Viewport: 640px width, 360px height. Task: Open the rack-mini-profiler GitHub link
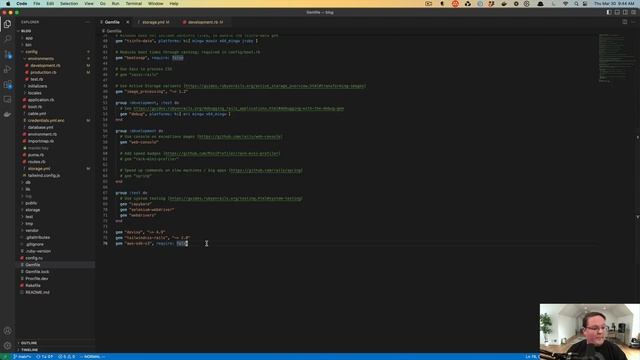(x=222, y=153)
